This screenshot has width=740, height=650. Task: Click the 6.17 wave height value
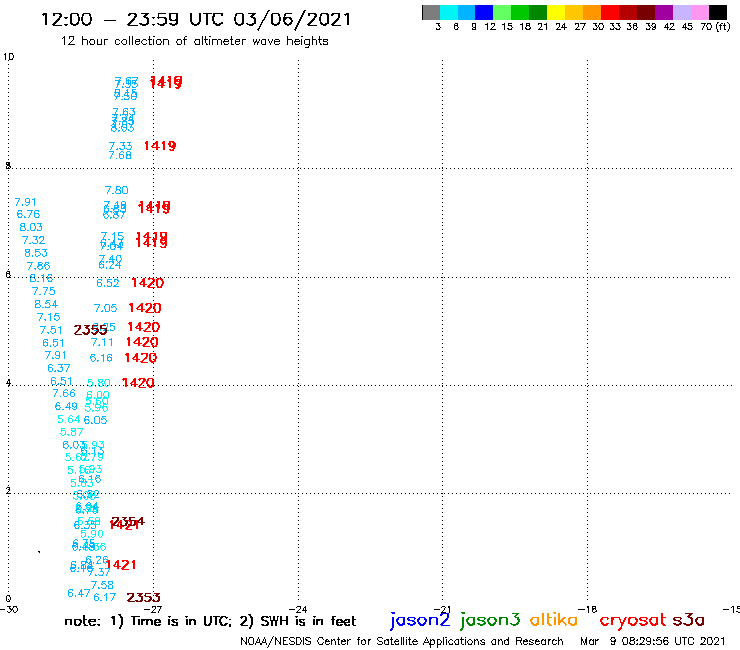105,598
